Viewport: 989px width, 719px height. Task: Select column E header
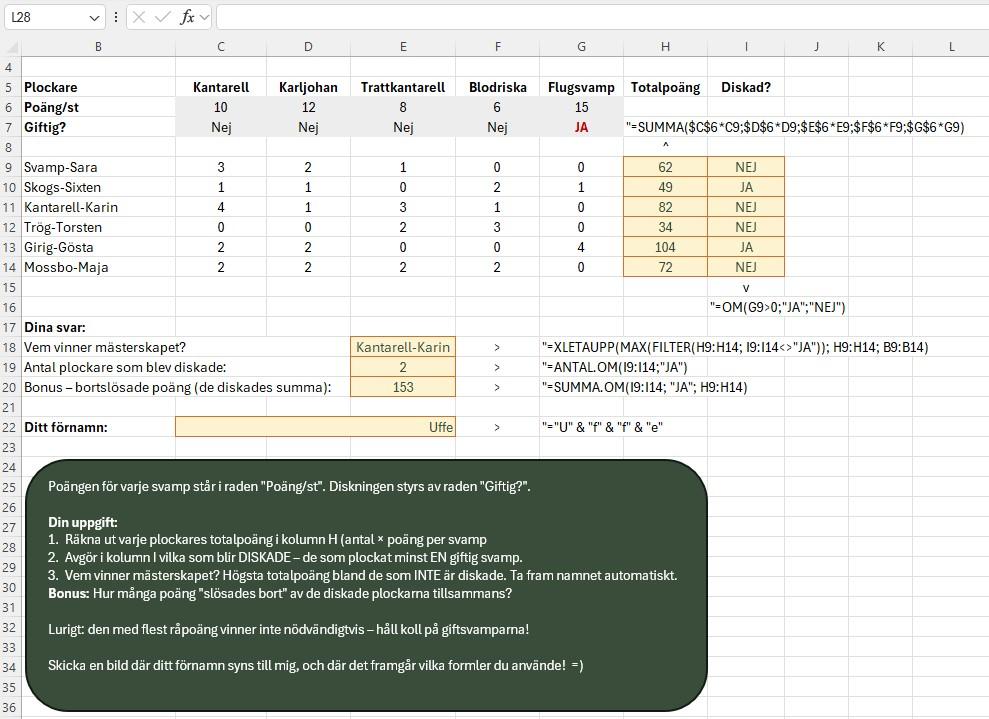[403, 47]
